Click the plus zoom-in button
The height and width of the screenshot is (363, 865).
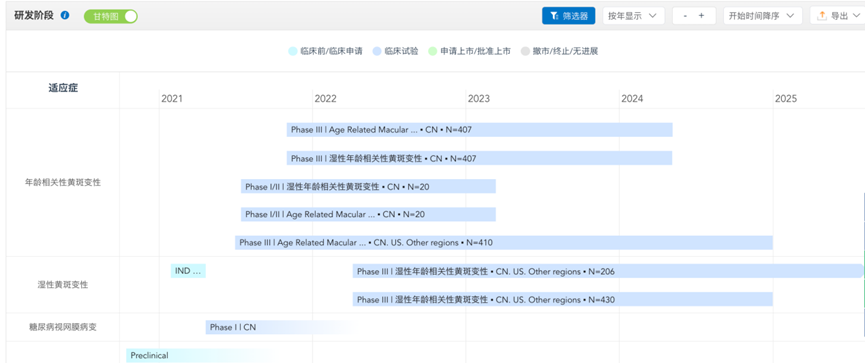(701, 16)
